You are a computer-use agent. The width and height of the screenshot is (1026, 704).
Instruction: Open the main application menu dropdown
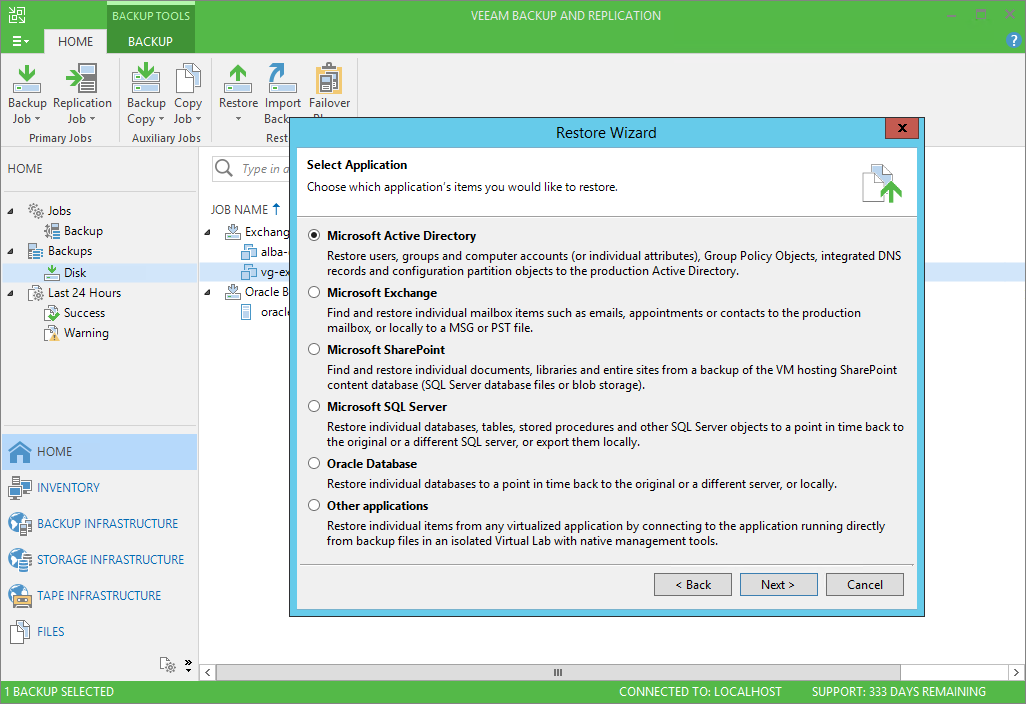pyautogui.click(x=20, y=41)
